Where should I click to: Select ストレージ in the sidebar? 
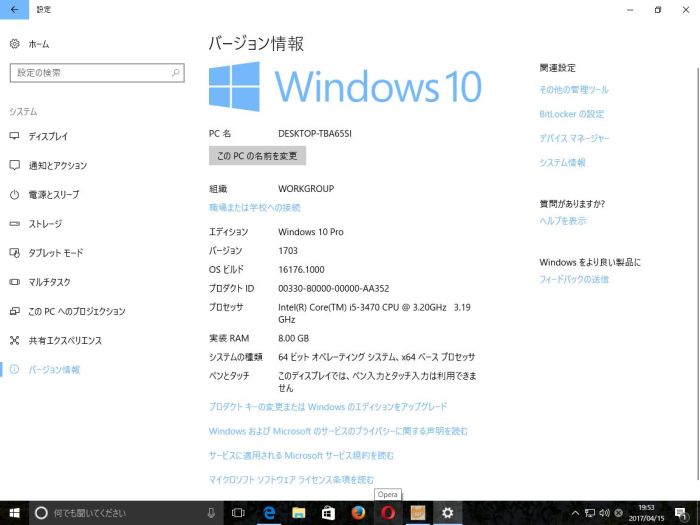[x=45, y=224]
